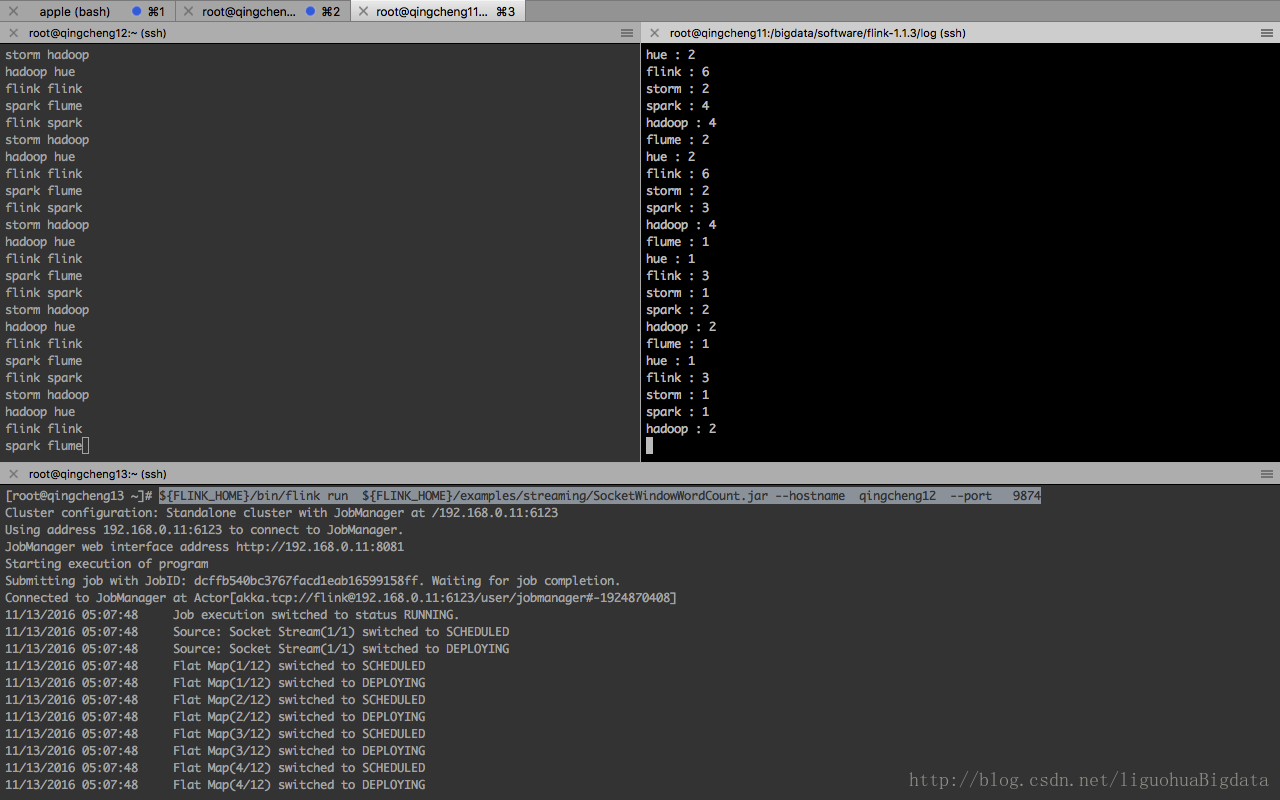Screen dimensions: 1280x800
Task: Open the http://192.168.0.11:8081 JobManager address
Action: pyautogui.click(x=320, y=547)
